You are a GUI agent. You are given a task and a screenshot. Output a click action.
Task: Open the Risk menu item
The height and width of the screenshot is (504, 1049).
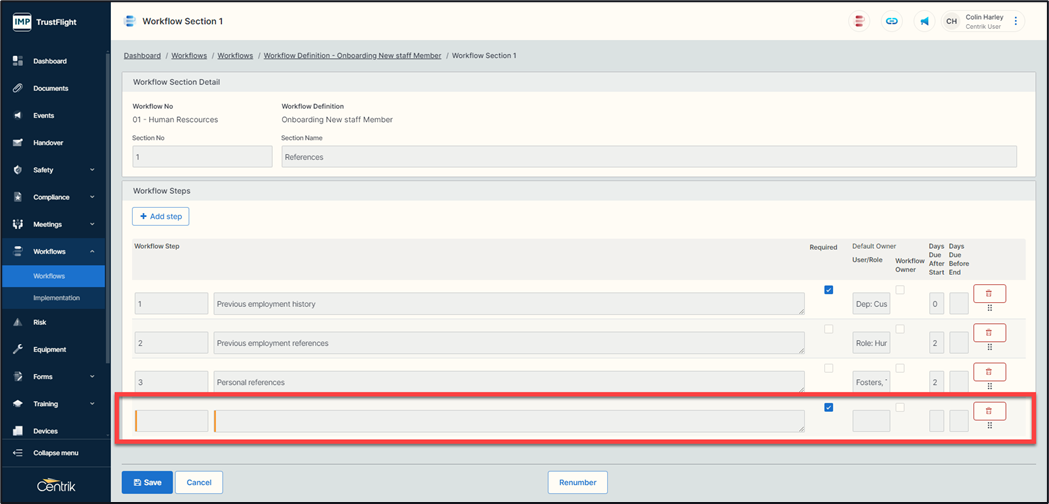click(40, 322)
